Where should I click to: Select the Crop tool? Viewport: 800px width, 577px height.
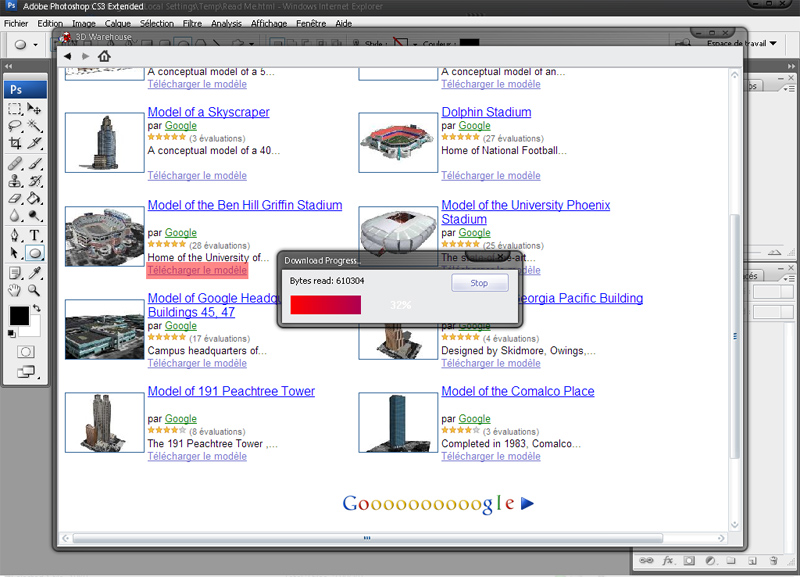[x=15, y=143]
